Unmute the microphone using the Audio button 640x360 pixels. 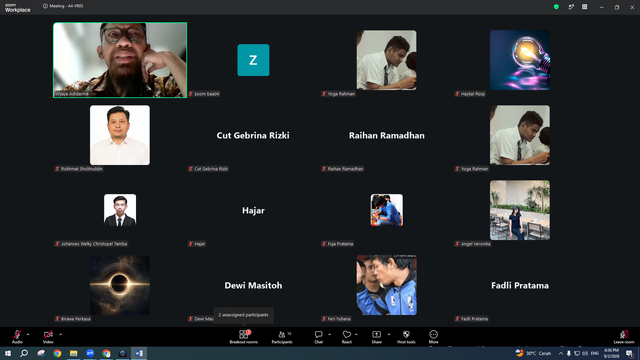17,337
